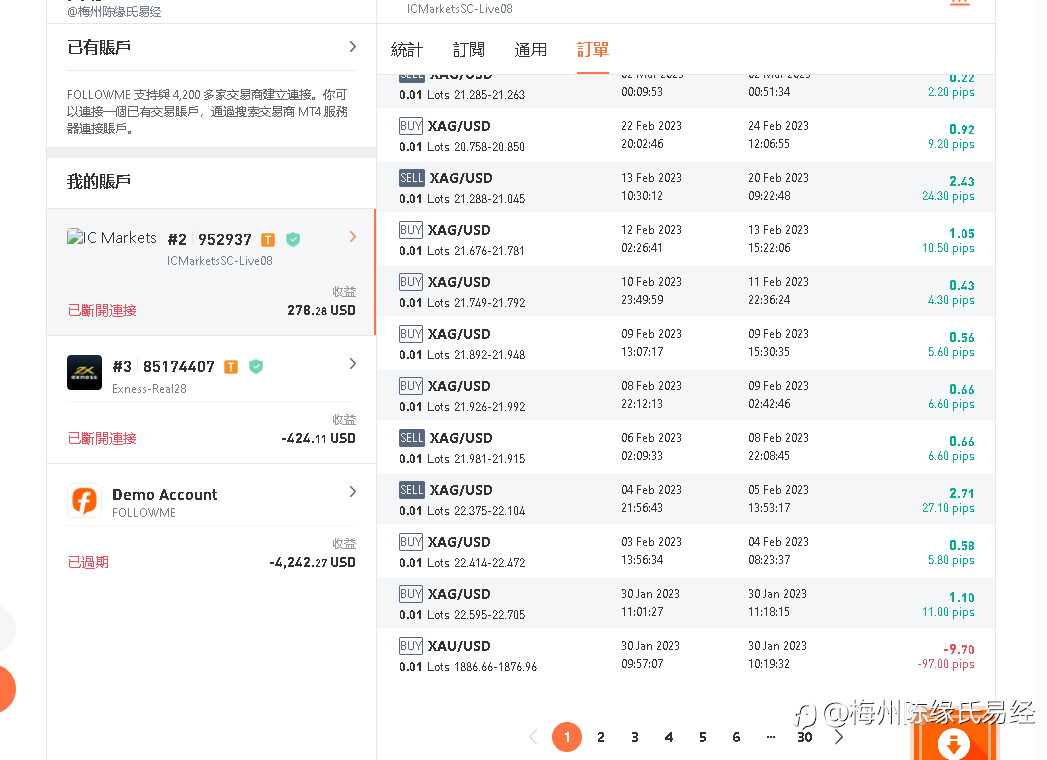
Task: Open the XAU/USD order from 30 Jan
Action: pyautogui.click(x=686, y=655)
